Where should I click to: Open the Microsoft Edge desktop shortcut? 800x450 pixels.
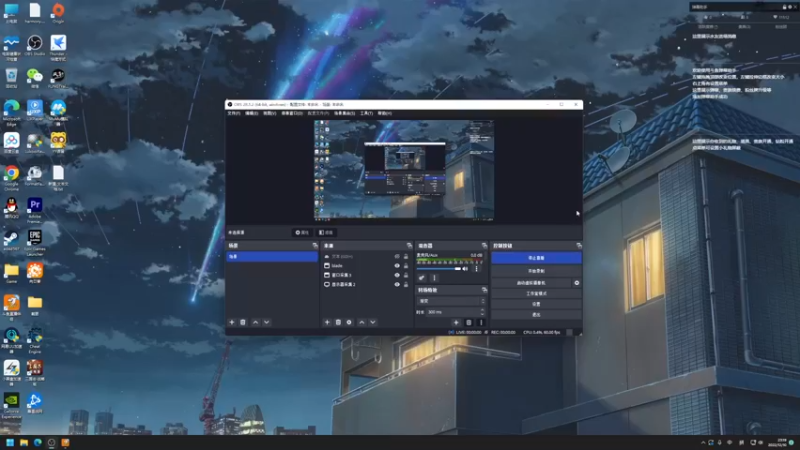click(x=11, y=112)
